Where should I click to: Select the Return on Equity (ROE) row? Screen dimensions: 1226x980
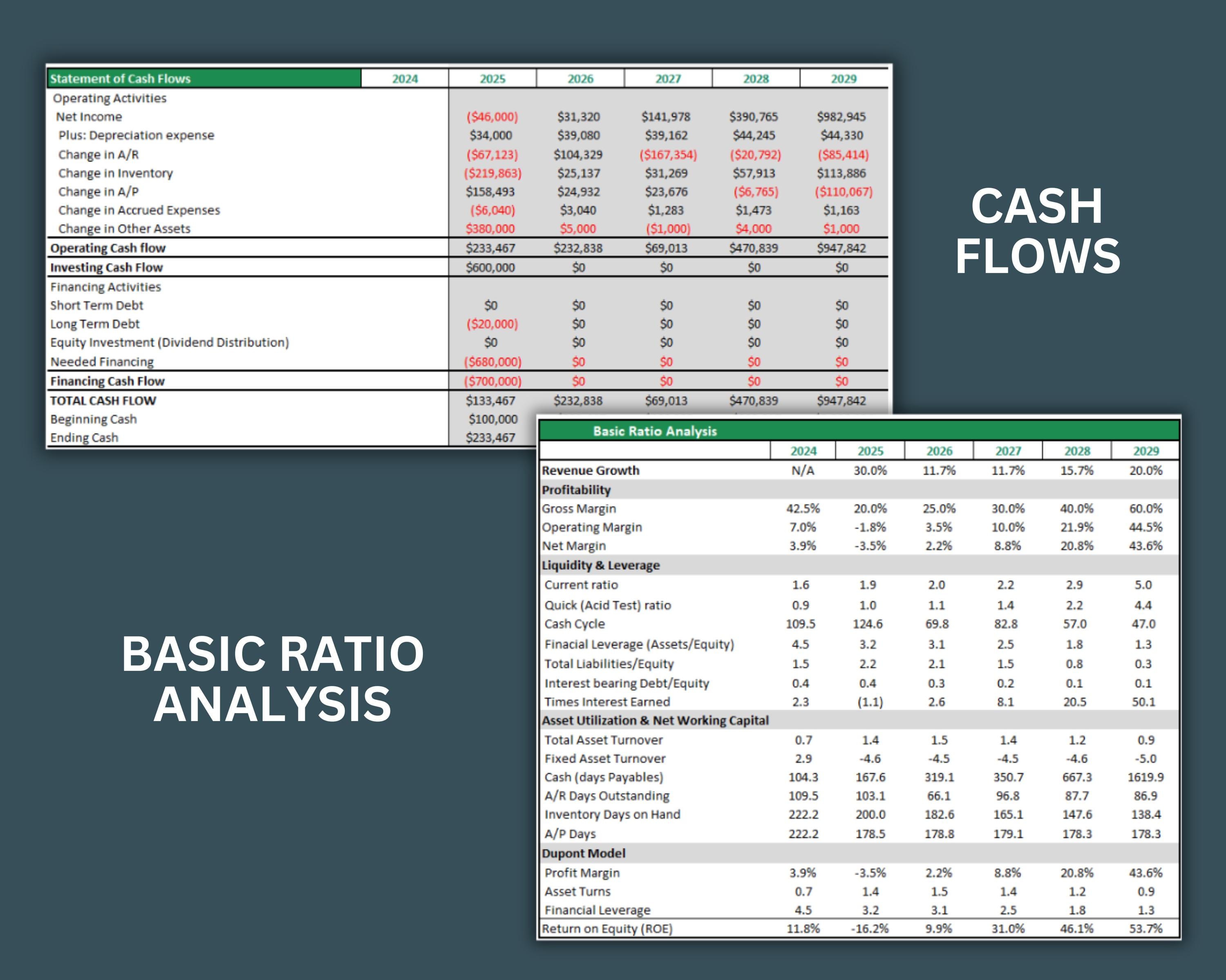(609, 929)
